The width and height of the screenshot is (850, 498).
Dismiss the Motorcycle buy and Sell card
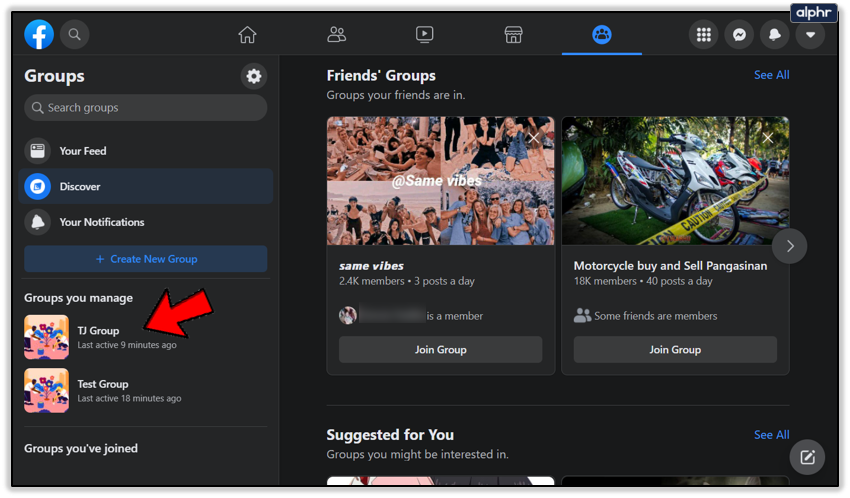coord(768,138)
